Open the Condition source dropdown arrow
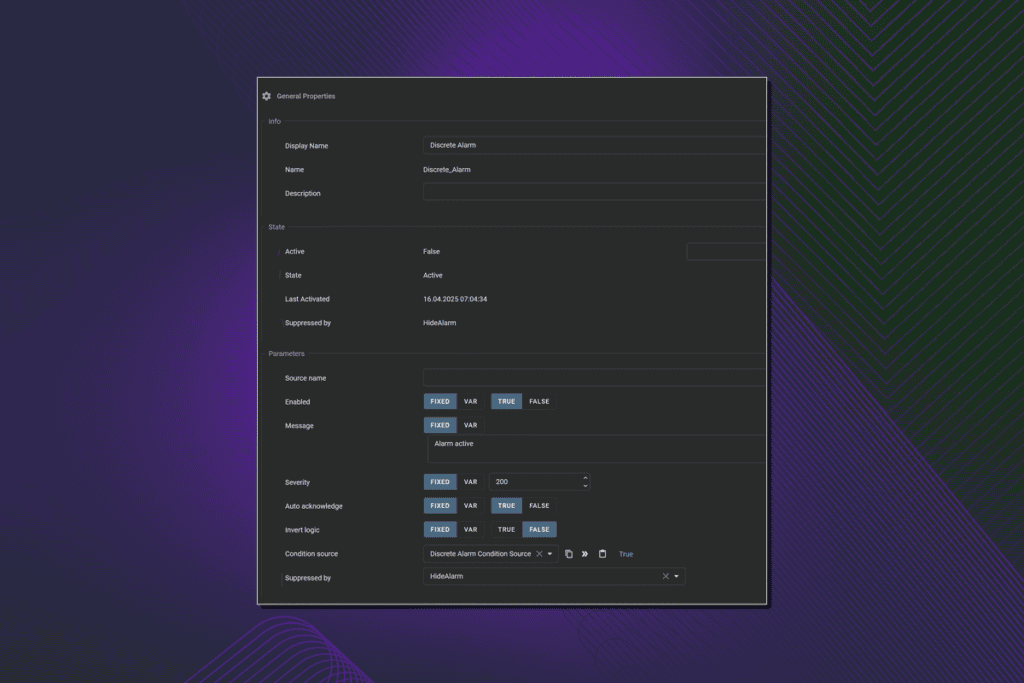The image size is (1024, 683). click(550, 554)
